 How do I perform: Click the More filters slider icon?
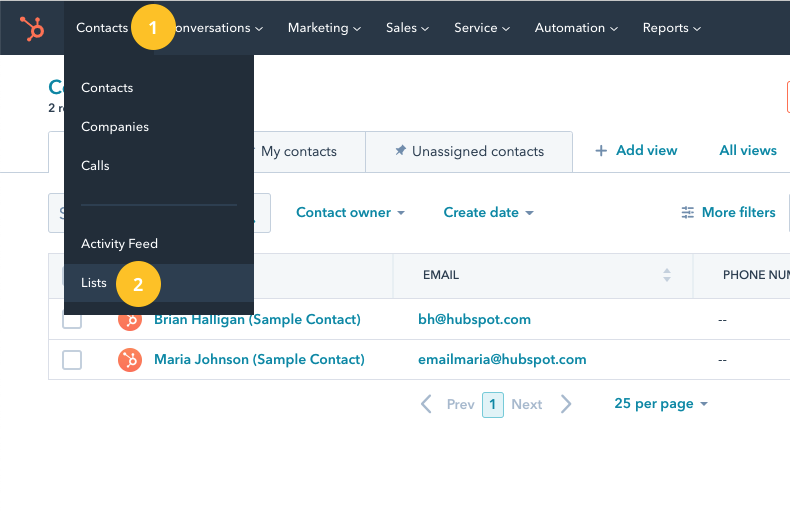[687, 212]
